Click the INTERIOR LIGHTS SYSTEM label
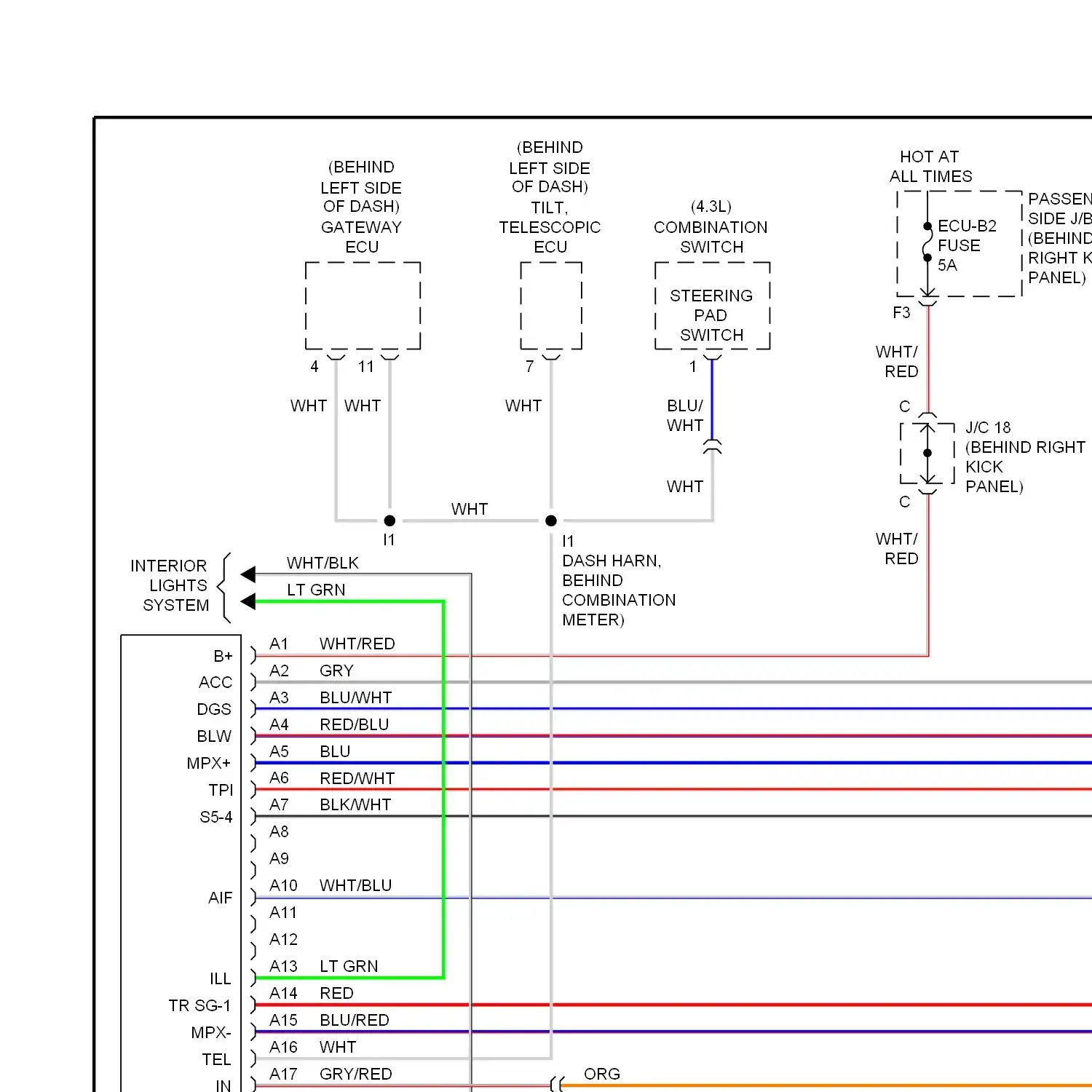Image resolution: width=1092 pixels, height=1092 pixels. (170, 585)
